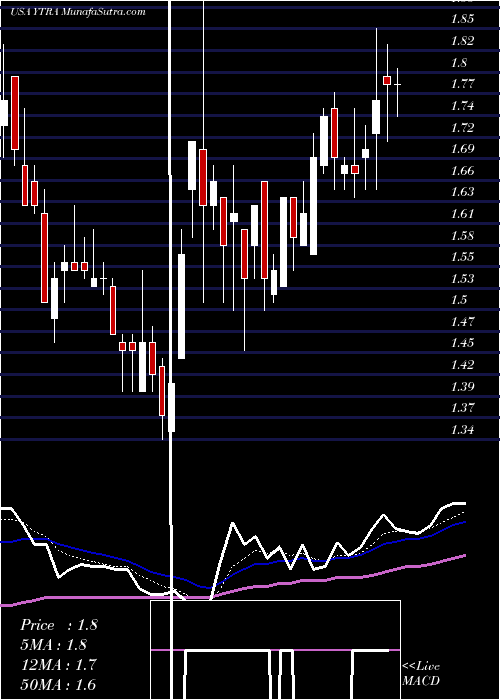Click the 1.58 price axis label
This screenshot has height=700, width=500.
click(462, 236)
